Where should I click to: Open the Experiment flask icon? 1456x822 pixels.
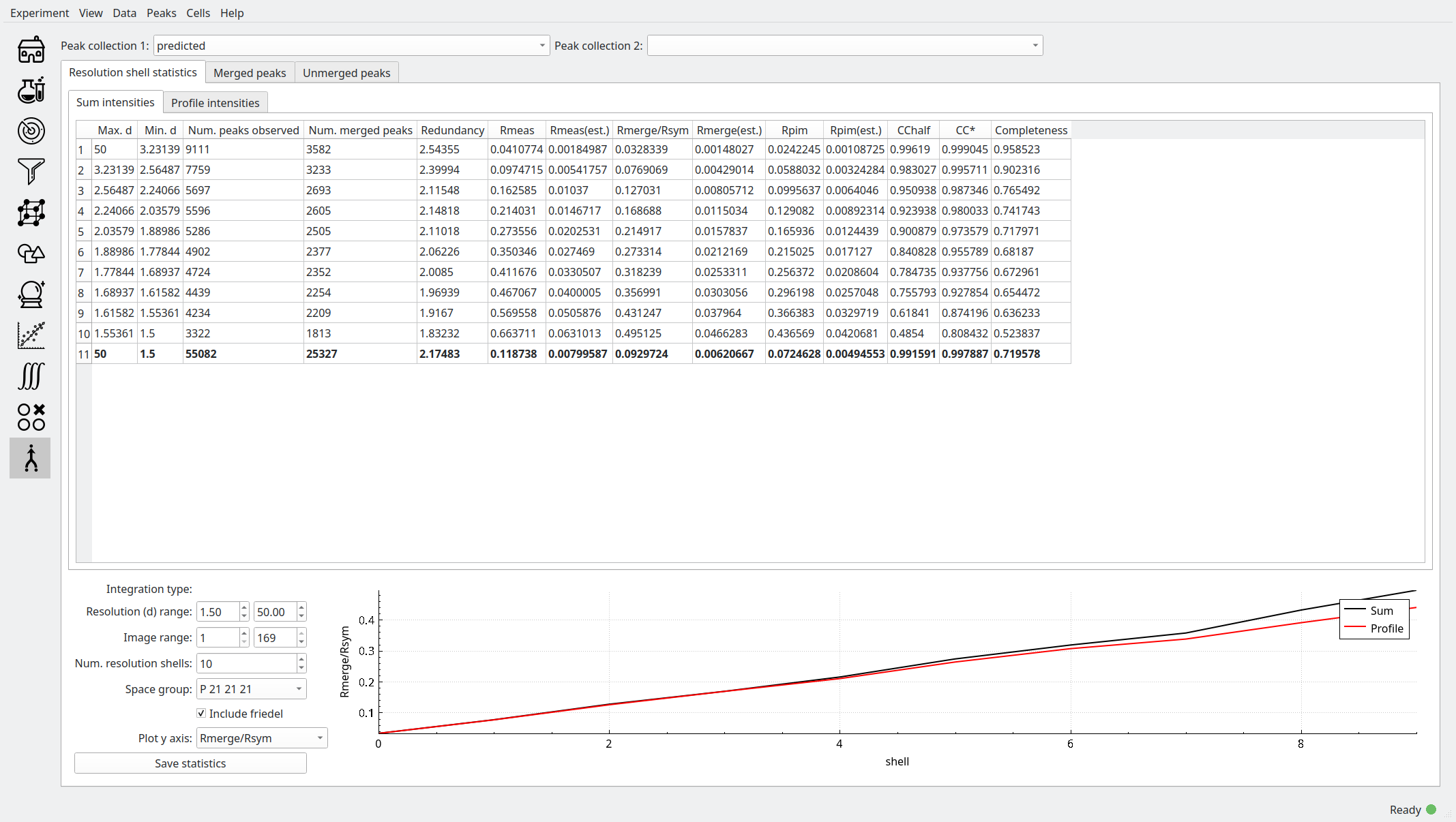[31, 90]
